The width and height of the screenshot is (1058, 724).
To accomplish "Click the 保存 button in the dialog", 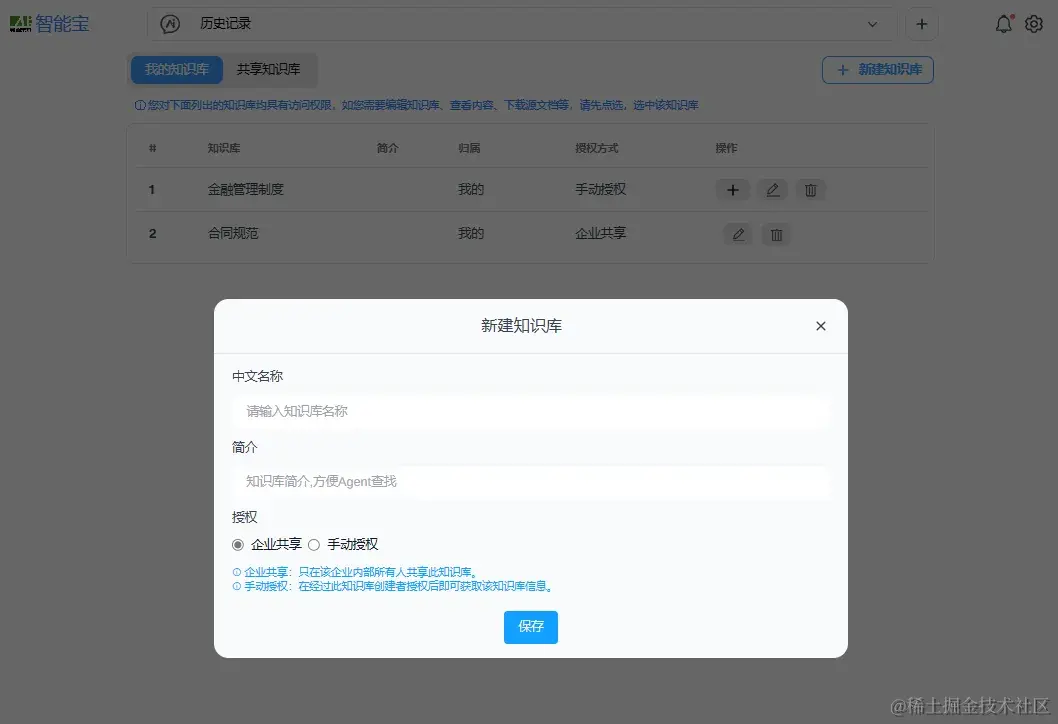I will click(530, 627).
